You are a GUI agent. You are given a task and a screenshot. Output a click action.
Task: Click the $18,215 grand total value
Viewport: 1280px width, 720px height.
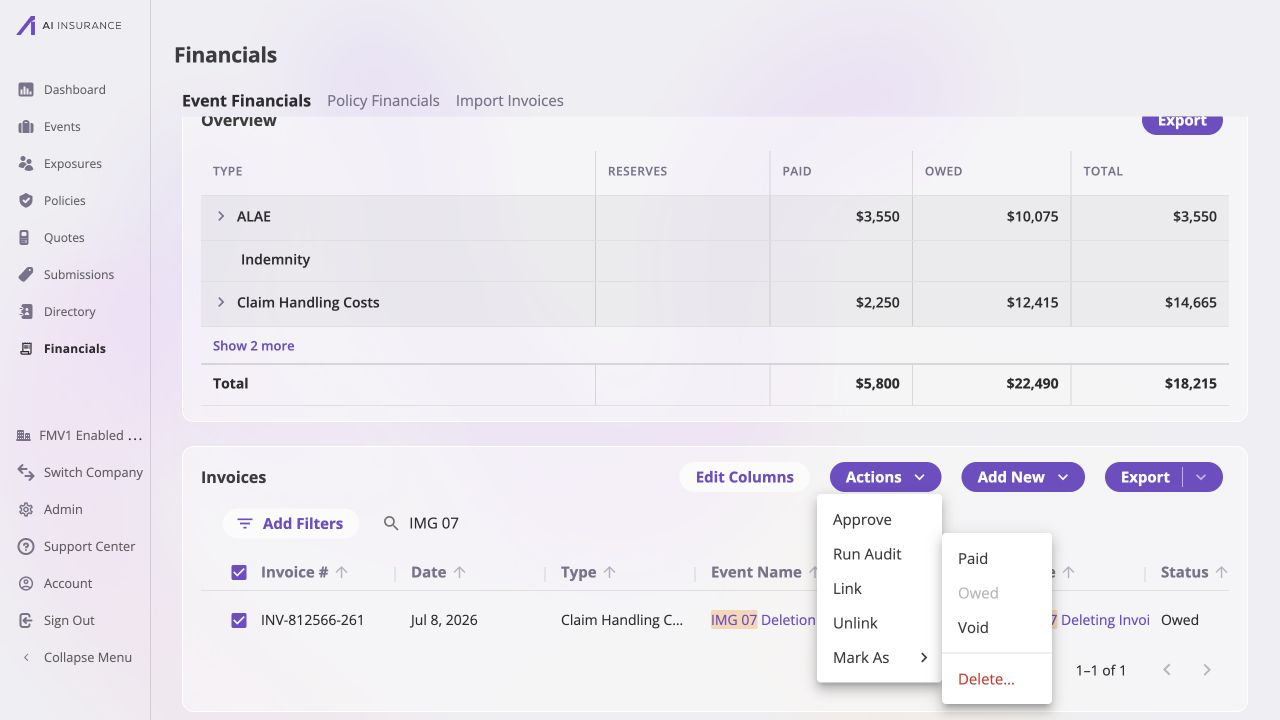tap(1191, 383)
